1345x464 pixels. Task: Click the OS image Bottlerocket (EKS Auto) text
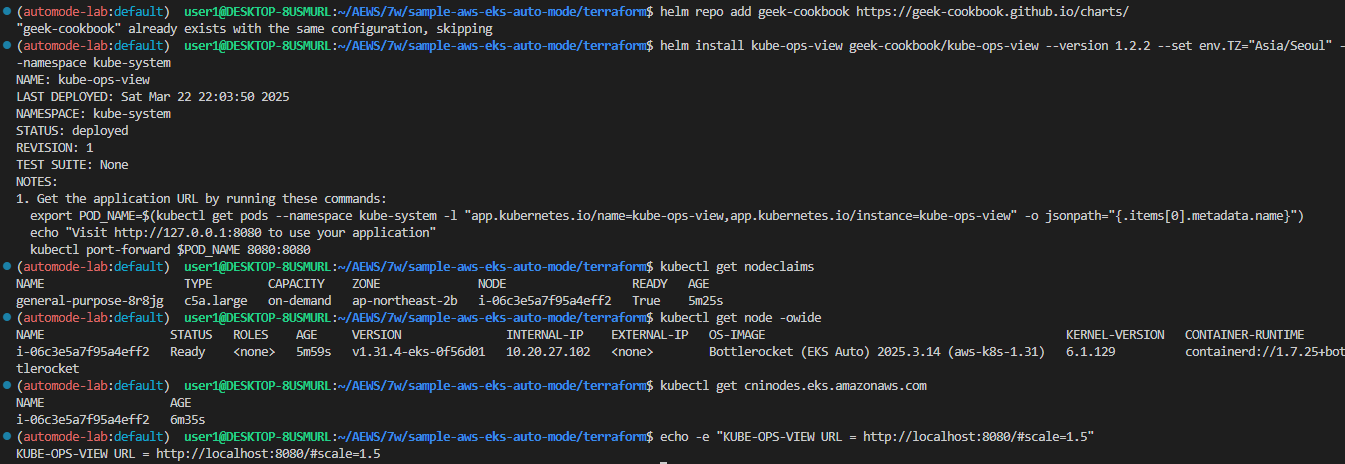click(877, 352)
